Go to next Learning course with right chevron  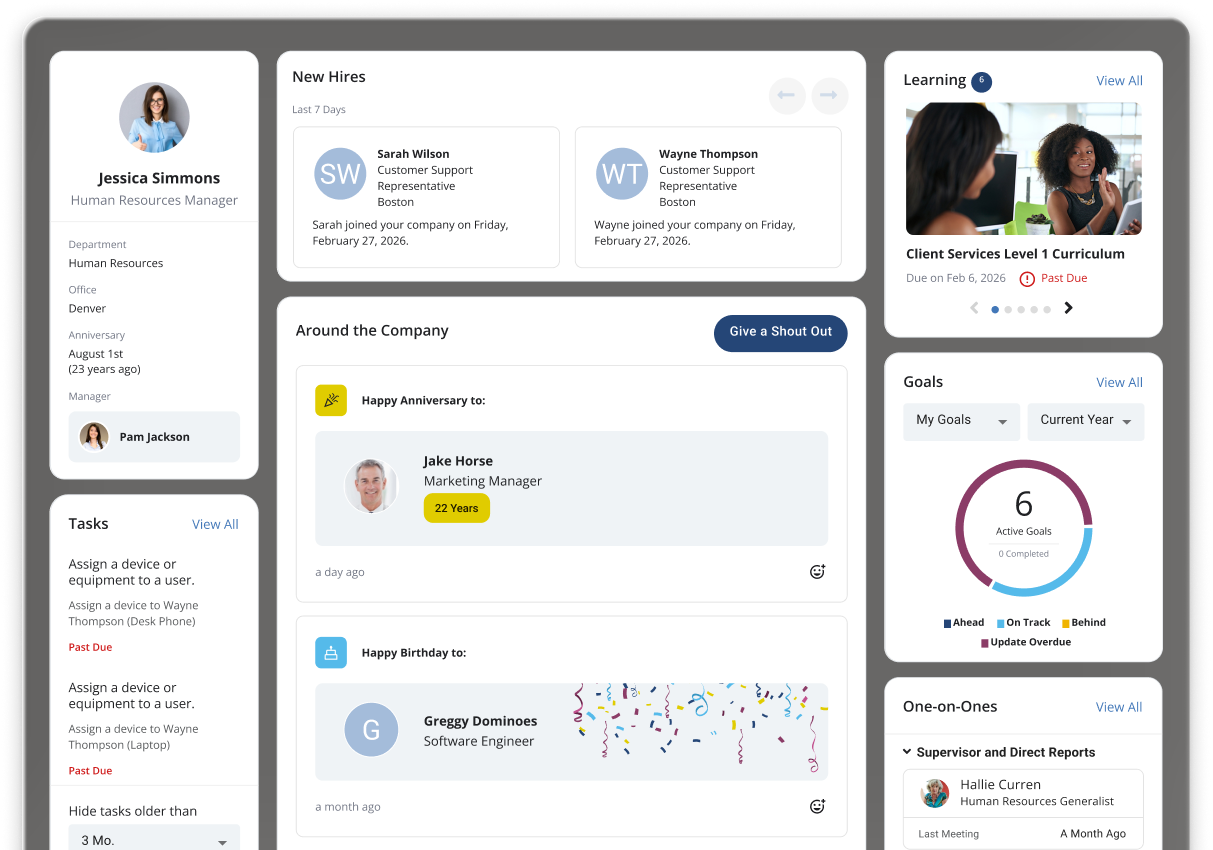tap(1068, 308)
